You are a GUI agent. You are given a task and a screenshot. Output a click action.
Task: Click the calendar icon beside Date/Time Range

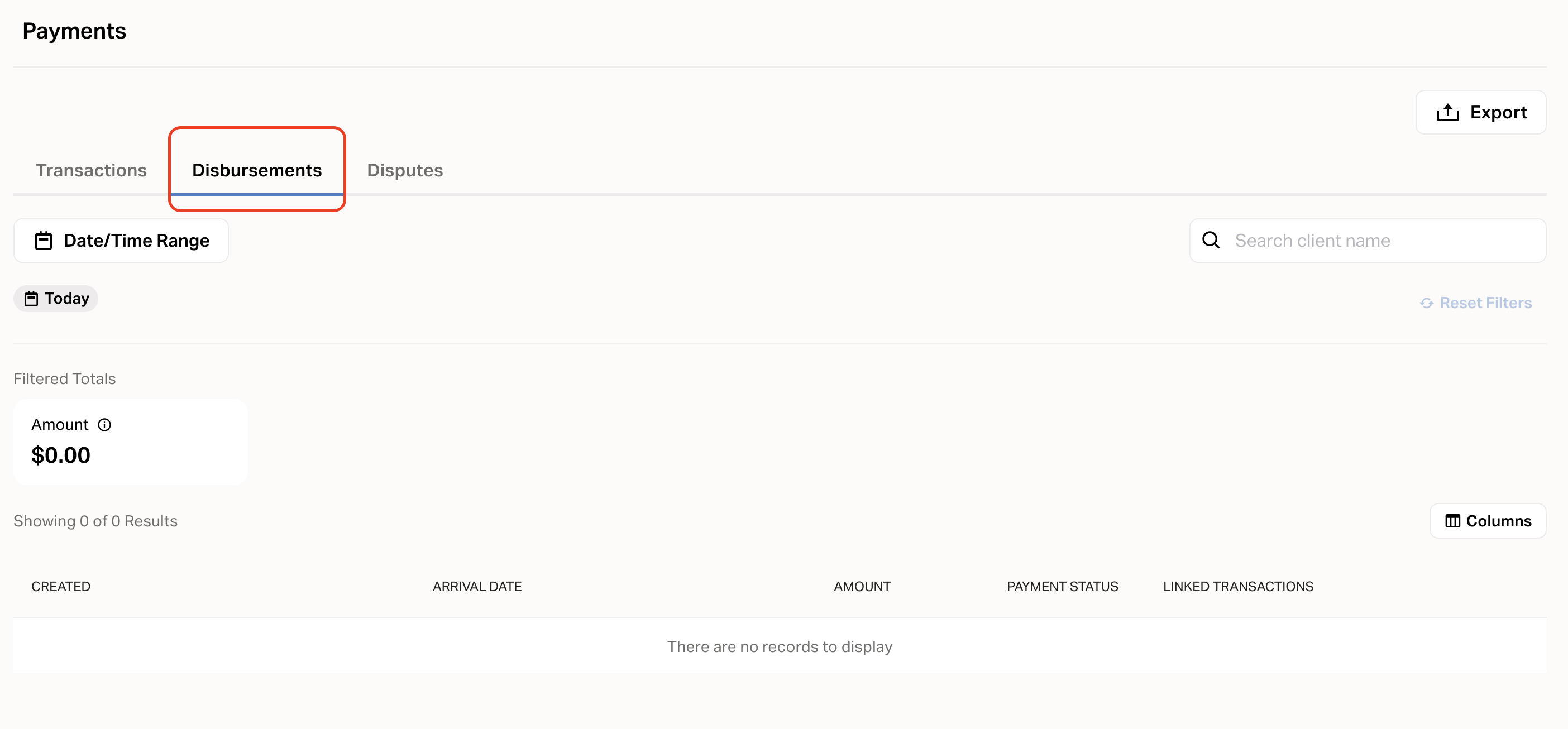click(x=43, y=241)
